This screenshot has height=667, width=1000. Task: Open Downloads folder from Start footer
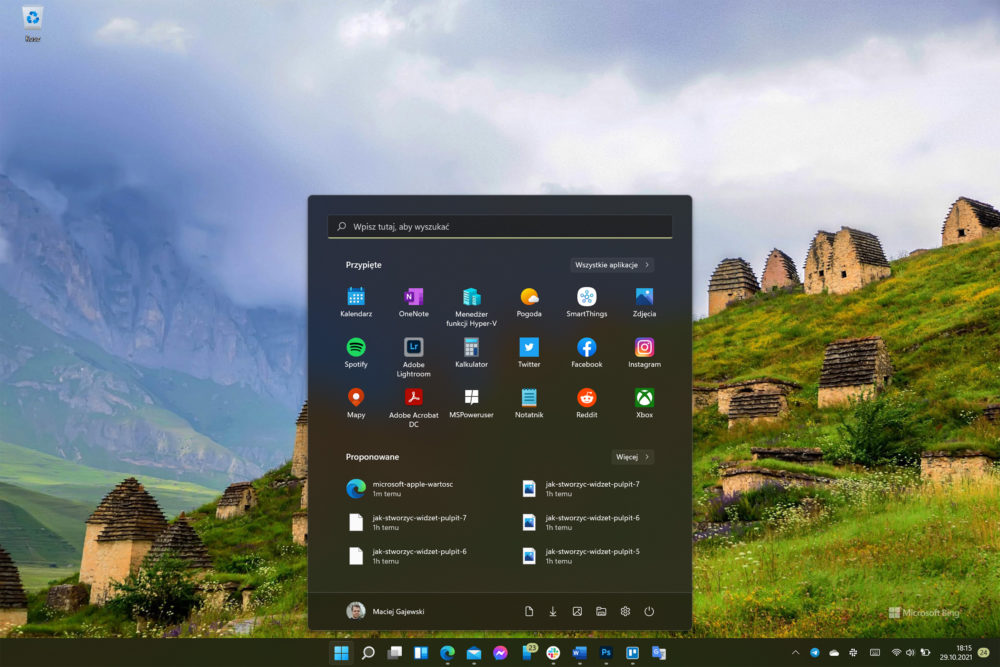tap(553, 611)
